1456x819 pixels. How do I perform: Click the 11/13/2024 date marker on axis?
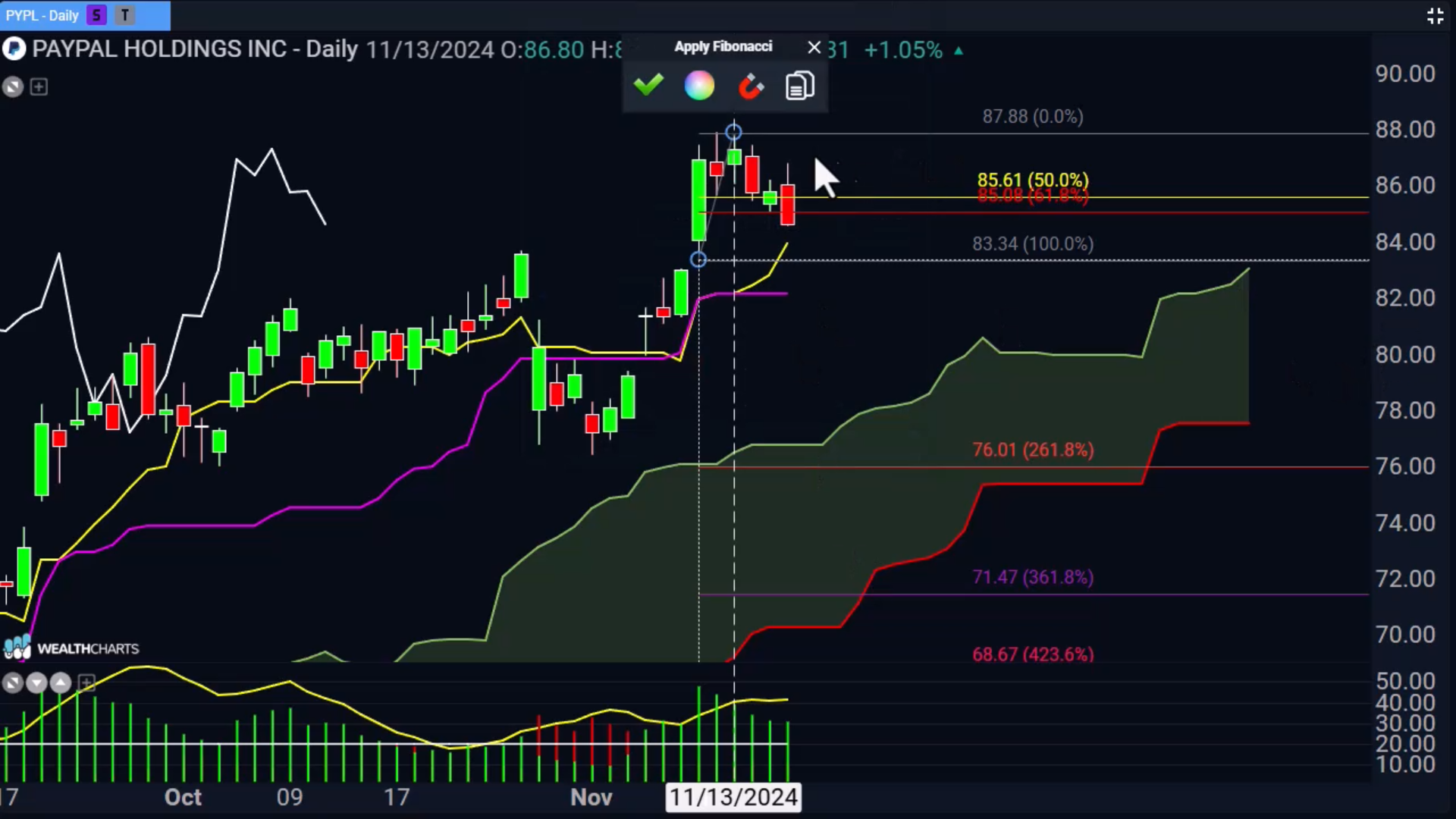(733, 797)
